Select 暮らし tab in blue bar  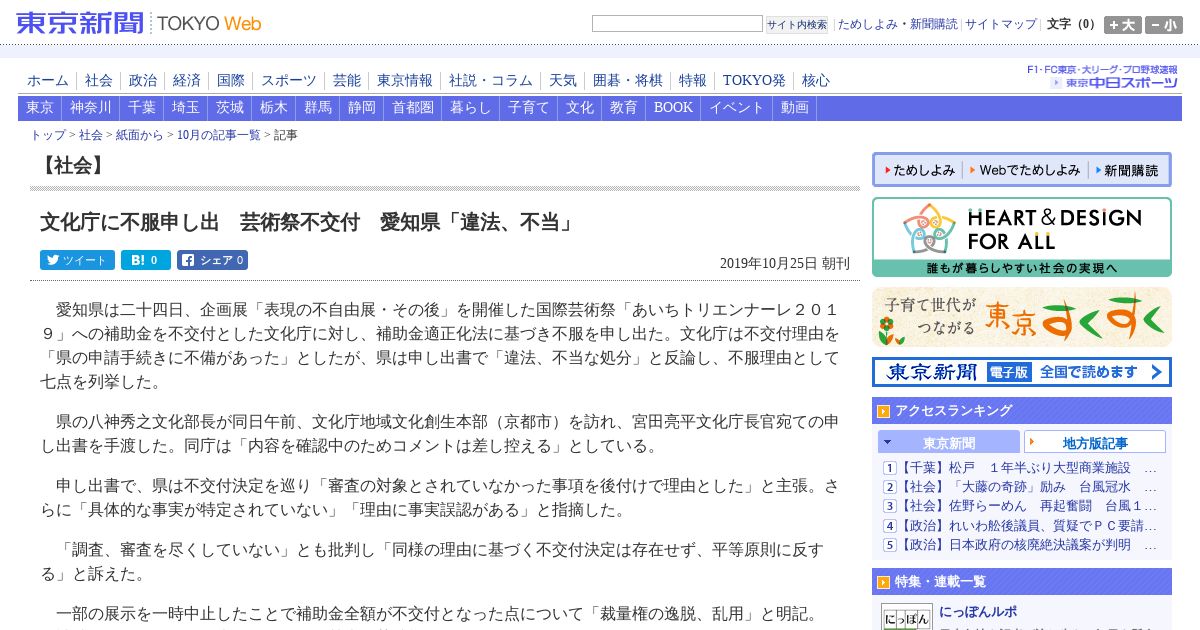tap(471, 108)
